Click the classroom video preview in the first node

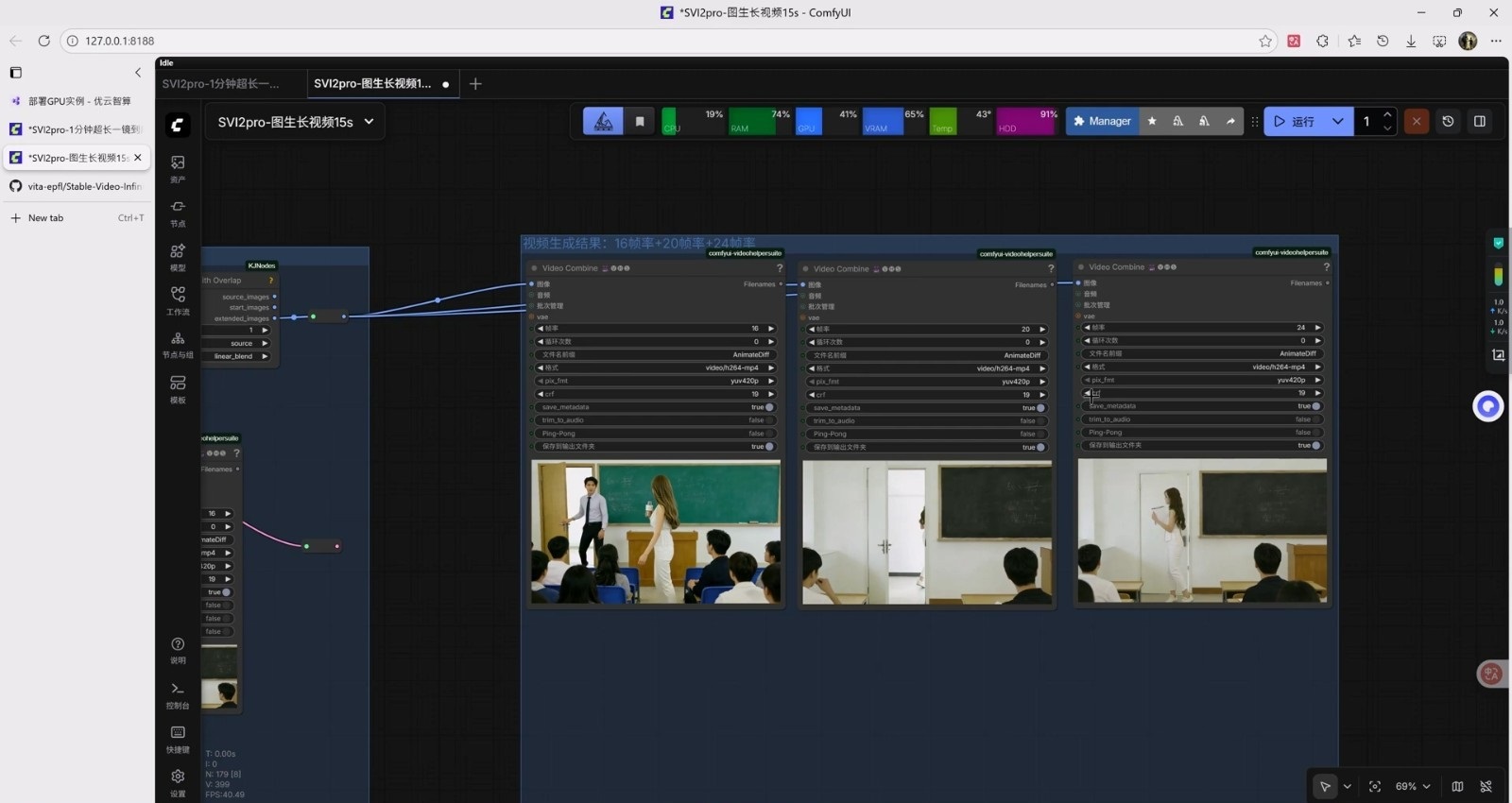click(655, 531)
